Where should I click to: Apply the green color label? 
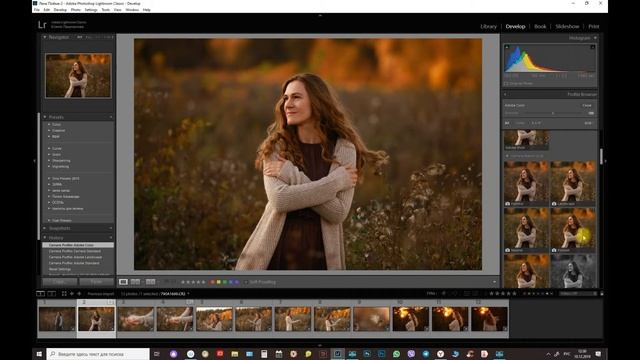tap(224, 282)
